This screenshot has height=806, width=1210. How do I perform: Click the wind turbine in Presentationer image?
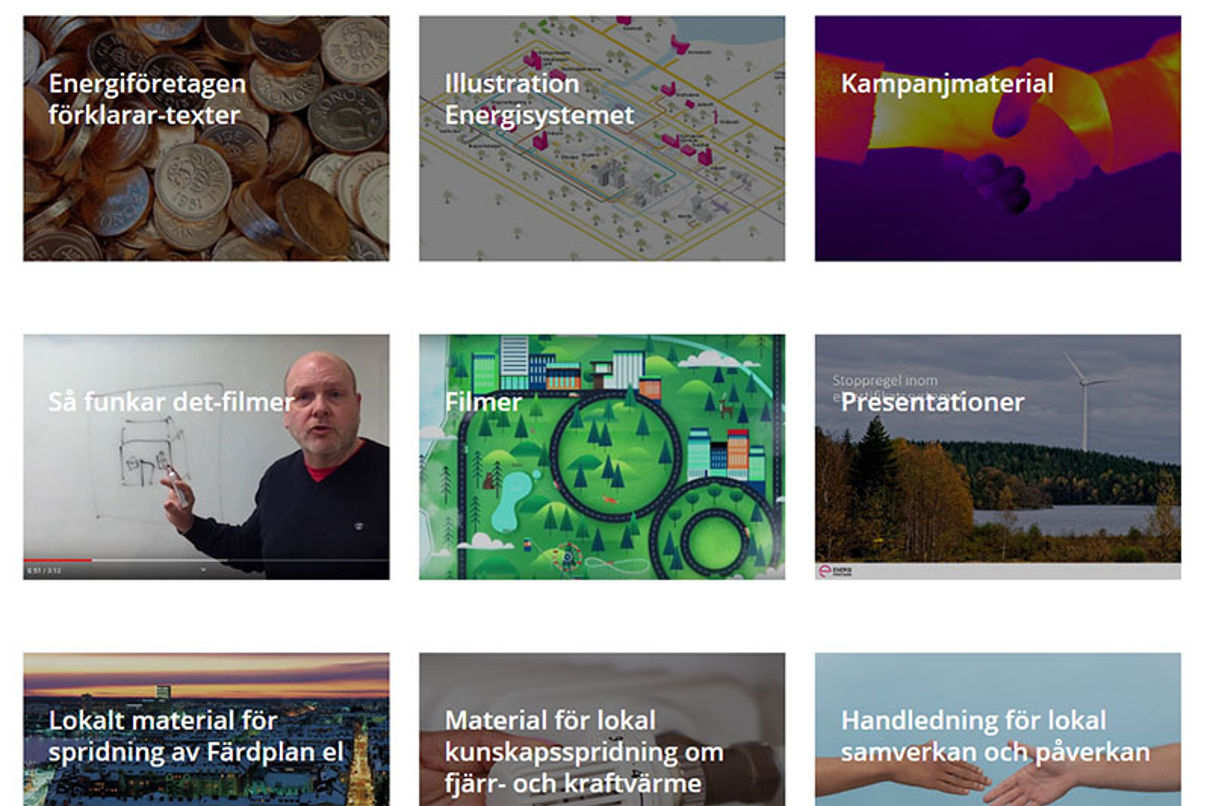1087,400
